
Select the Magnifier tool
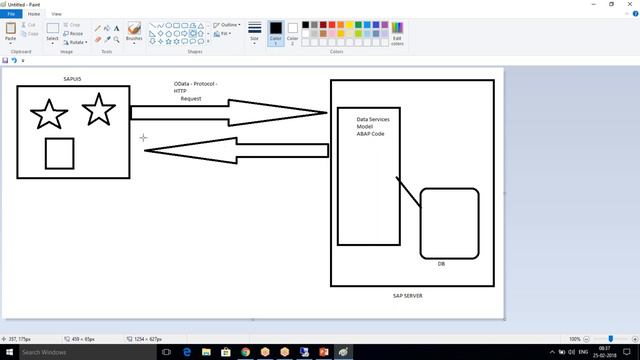(x=117, y=40)
